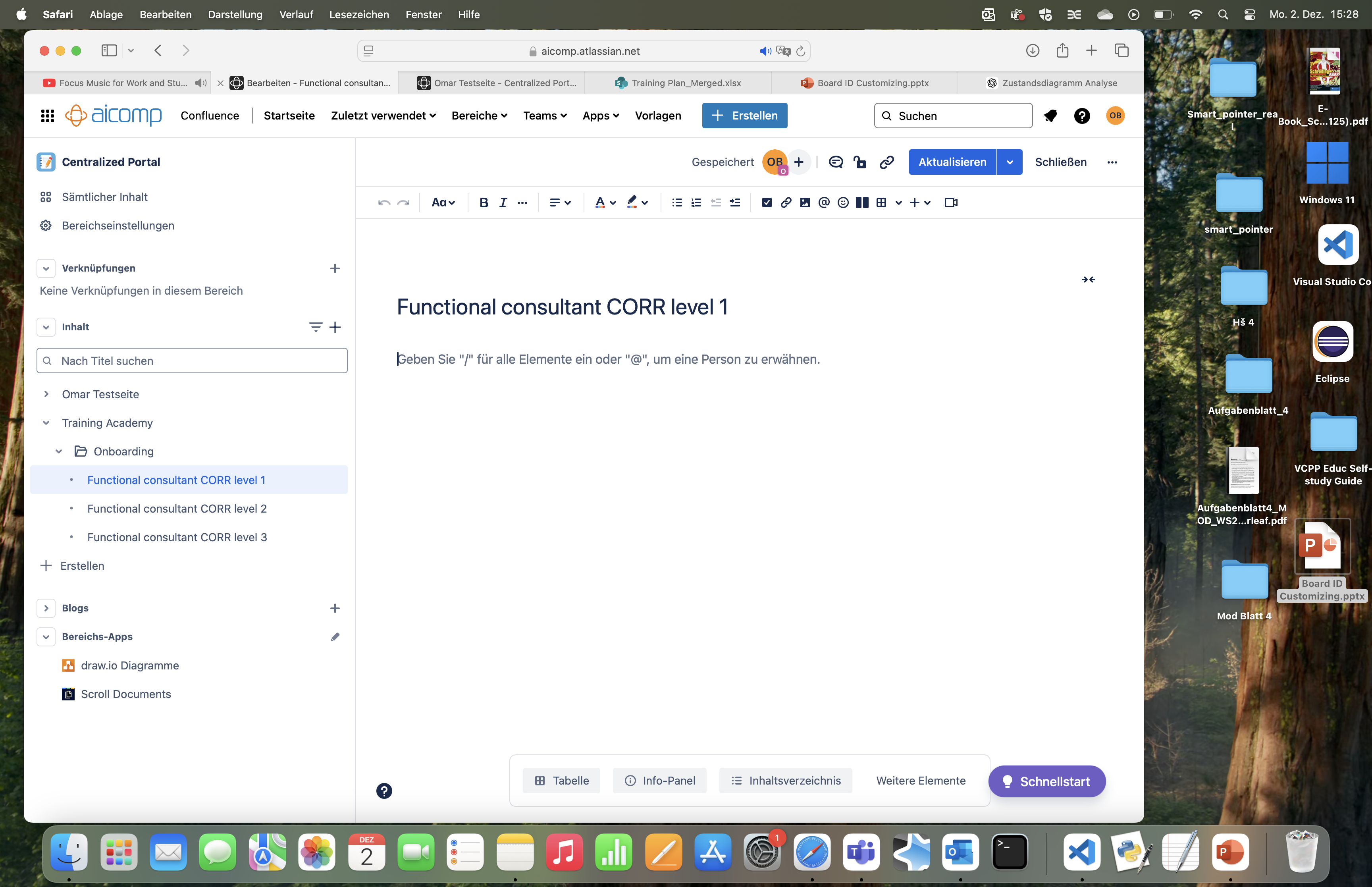Open text style Aa dropdown
The image size is (1372, 887).
pyautogui.click(x=443, y=203)
